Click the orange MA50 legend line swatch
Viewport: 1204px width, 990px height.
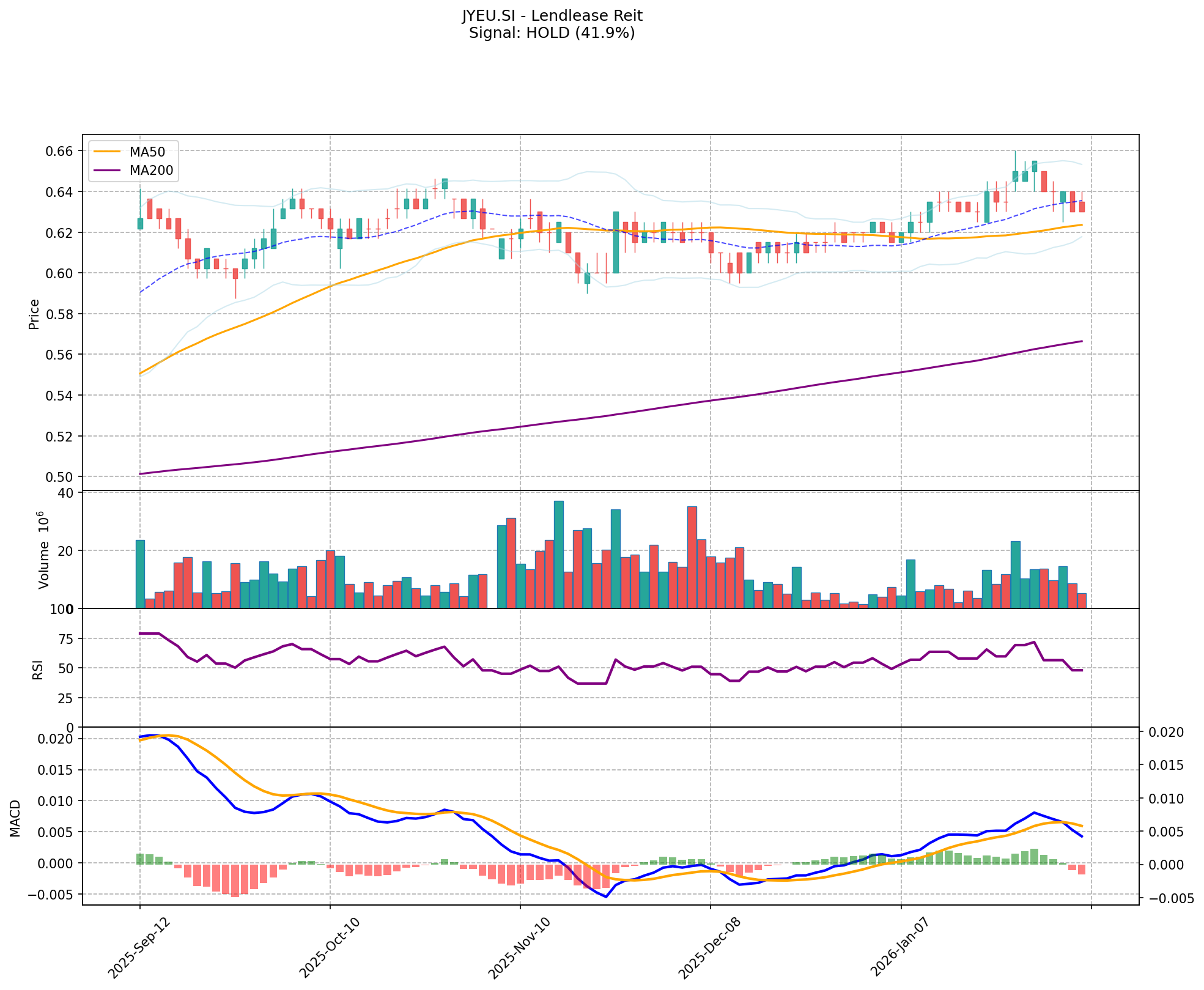[108, 152]
